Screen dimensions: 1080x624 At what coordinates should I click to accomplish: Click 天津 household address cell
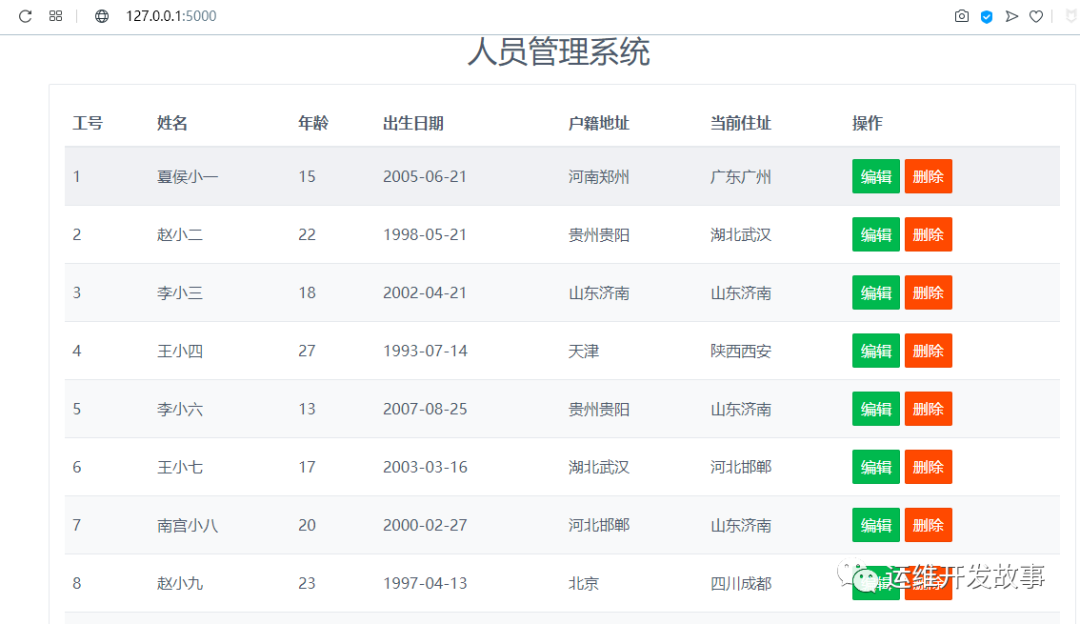(x=583, y=351)
